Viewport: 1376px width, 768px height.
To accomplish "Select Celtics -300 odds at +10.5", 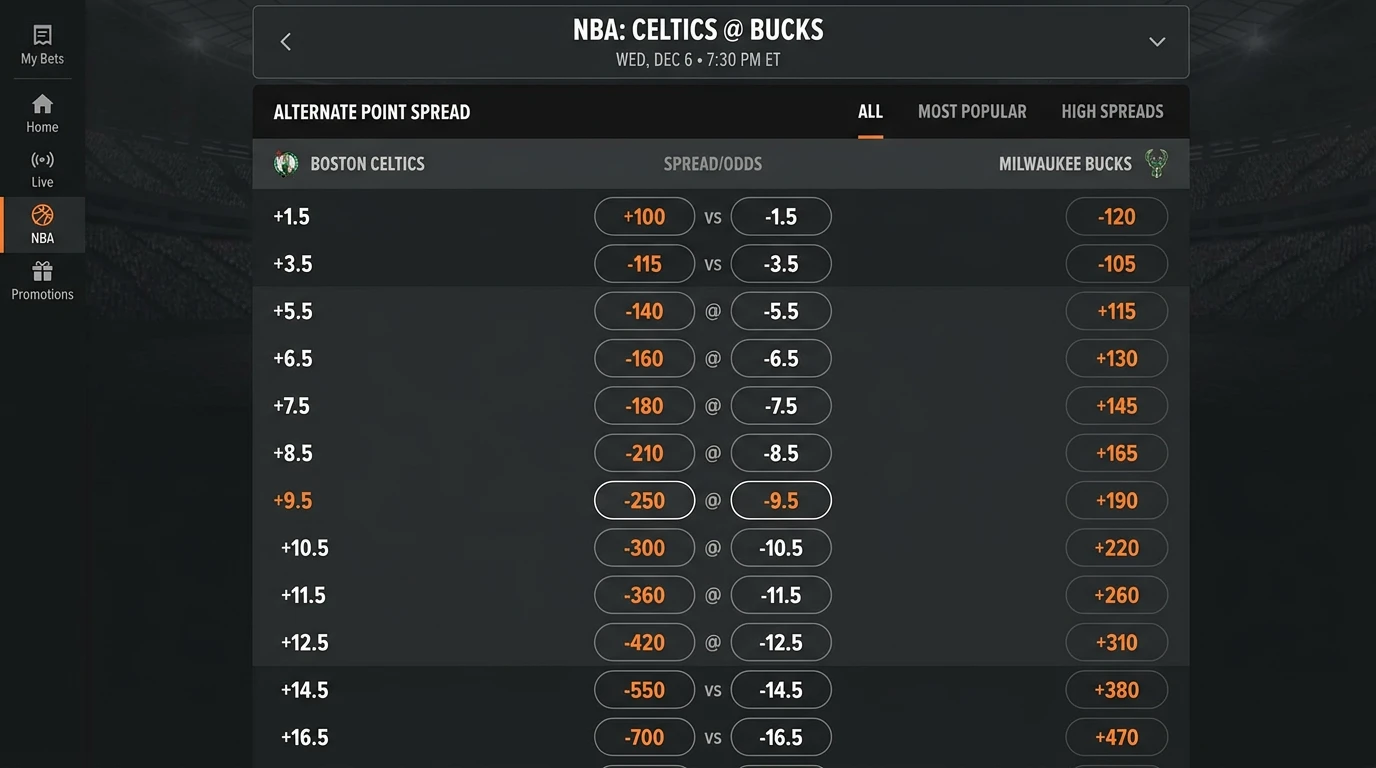I will pos(644,548).
